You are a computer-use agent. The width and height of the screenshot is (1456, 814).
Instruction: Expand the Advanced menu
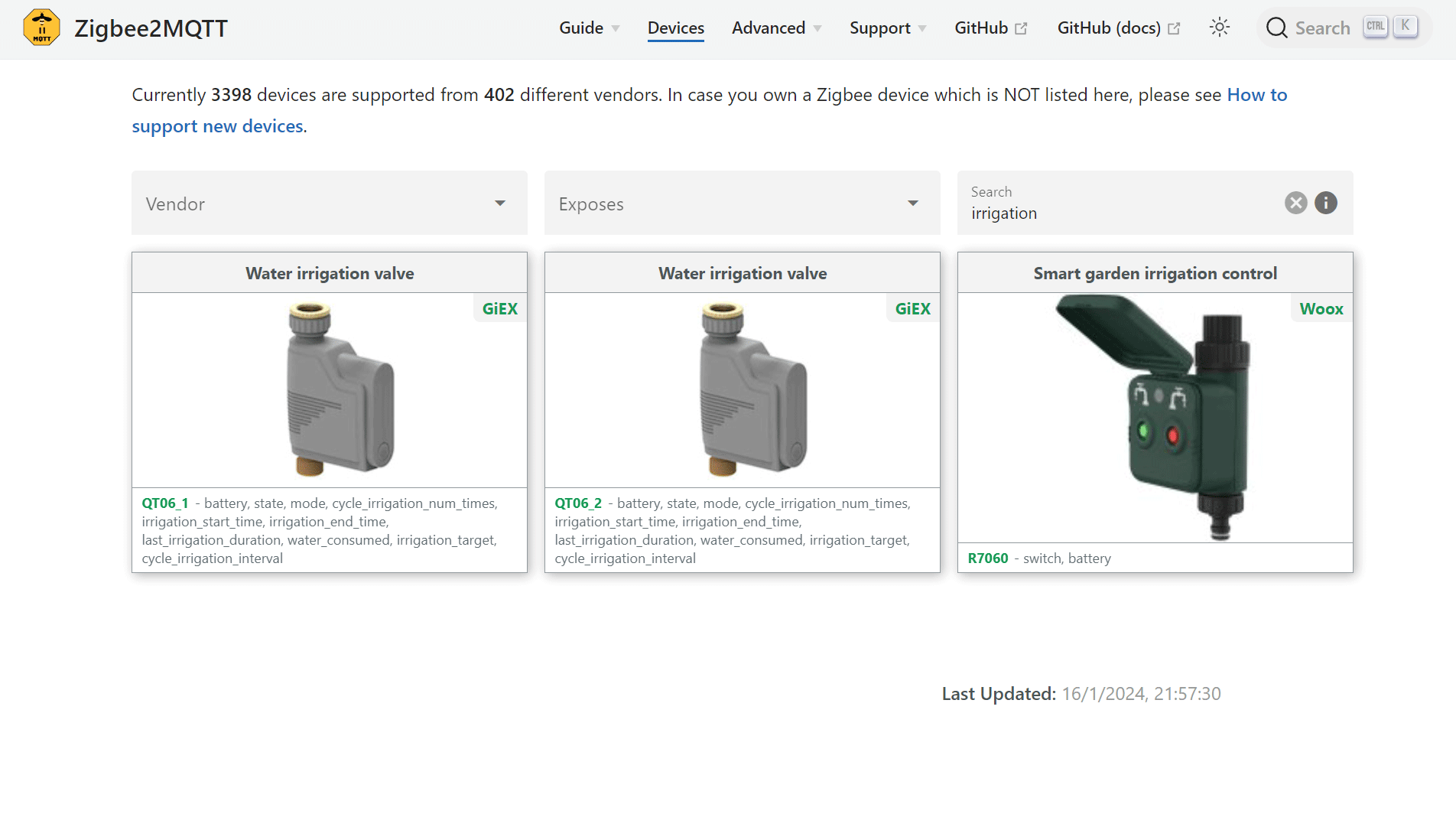click(x=776, y=28)
